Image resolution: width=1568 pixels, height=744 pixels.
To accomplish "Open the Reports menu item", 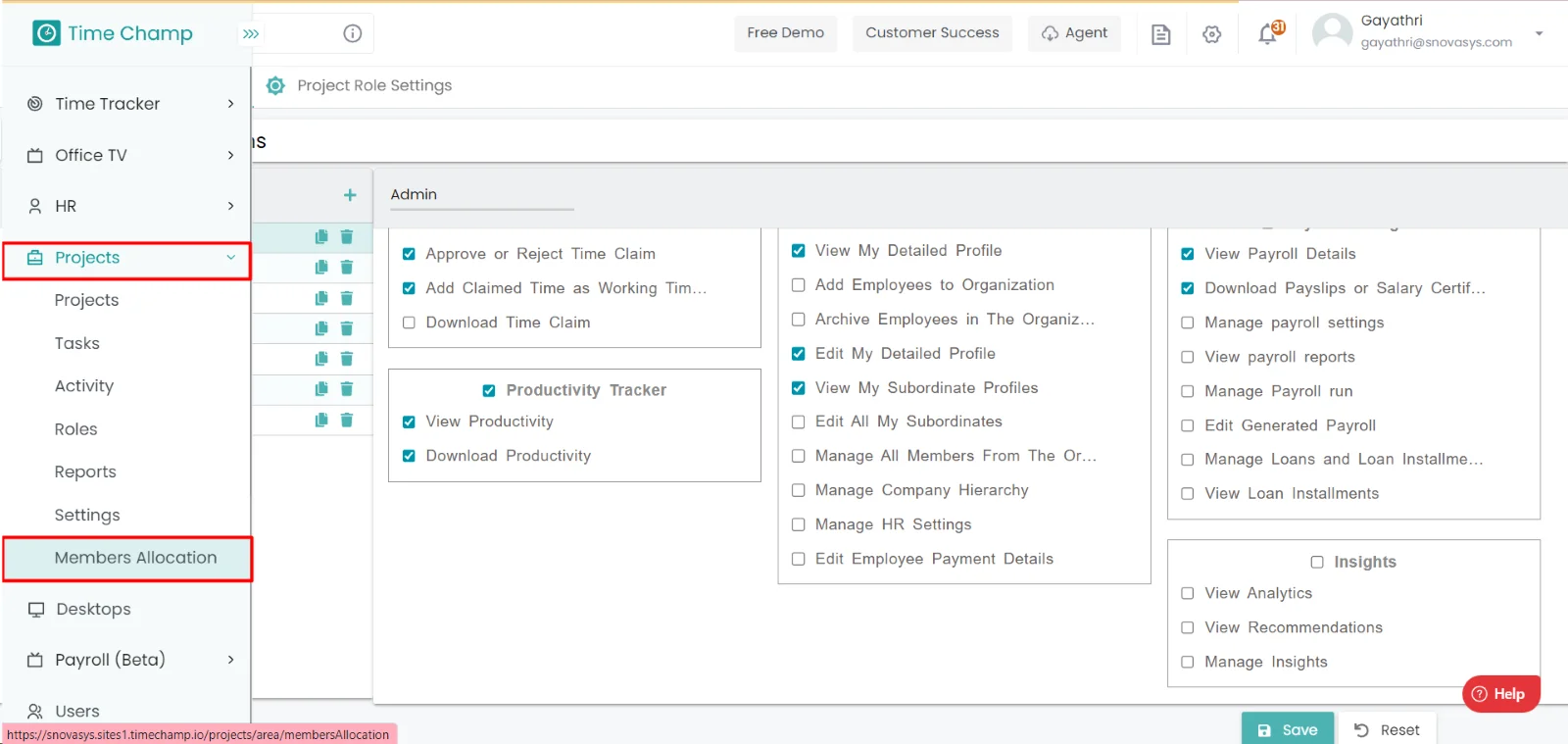I will (85, 471).
